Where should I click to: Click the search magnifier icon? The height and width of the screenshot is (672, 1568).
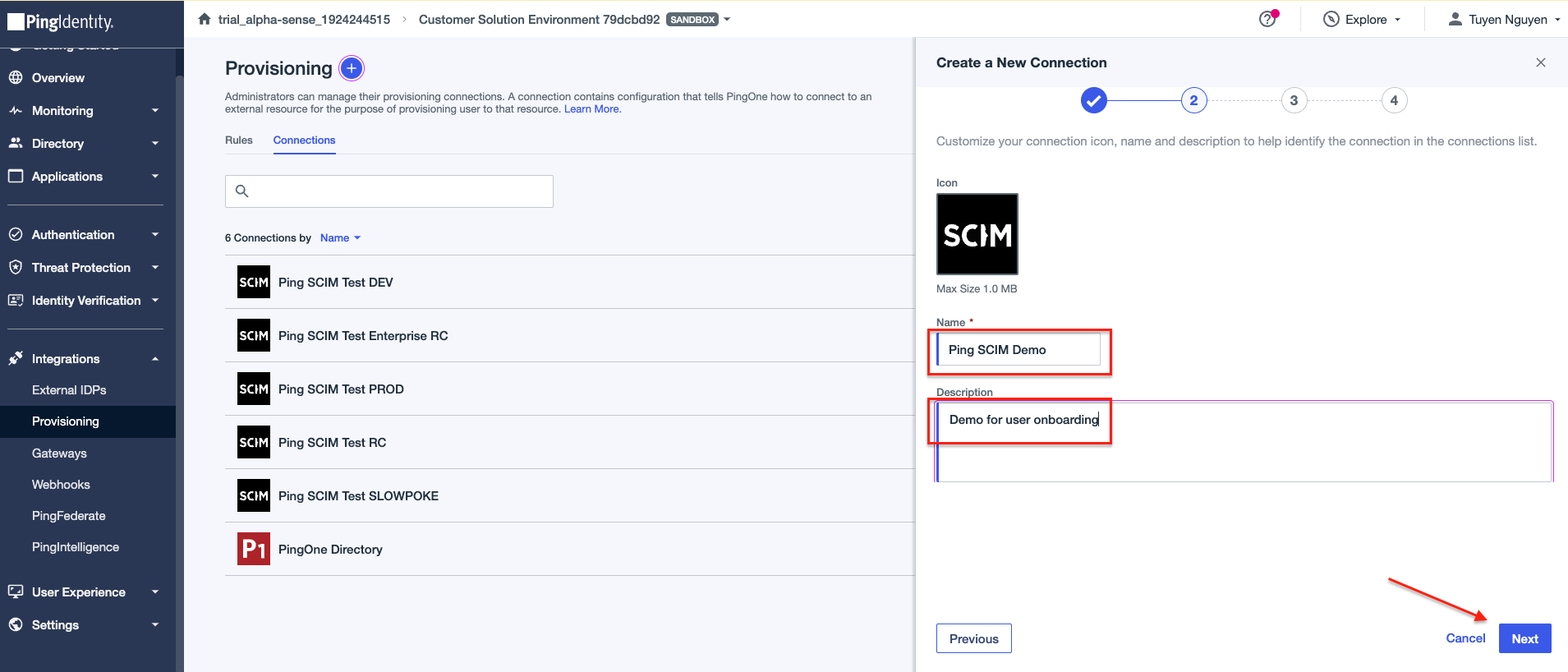point(241,191)
